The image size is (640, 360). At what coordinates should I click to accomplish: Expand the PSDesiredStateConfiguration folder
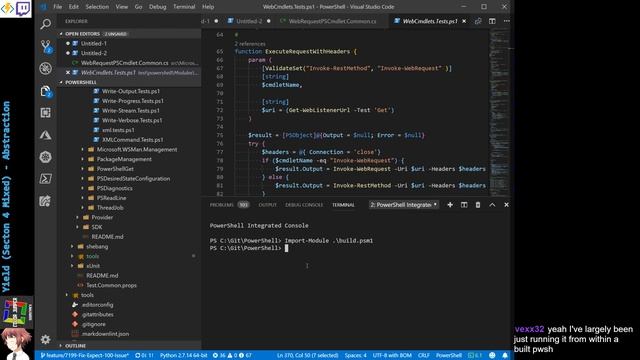[x=133, y=179]
